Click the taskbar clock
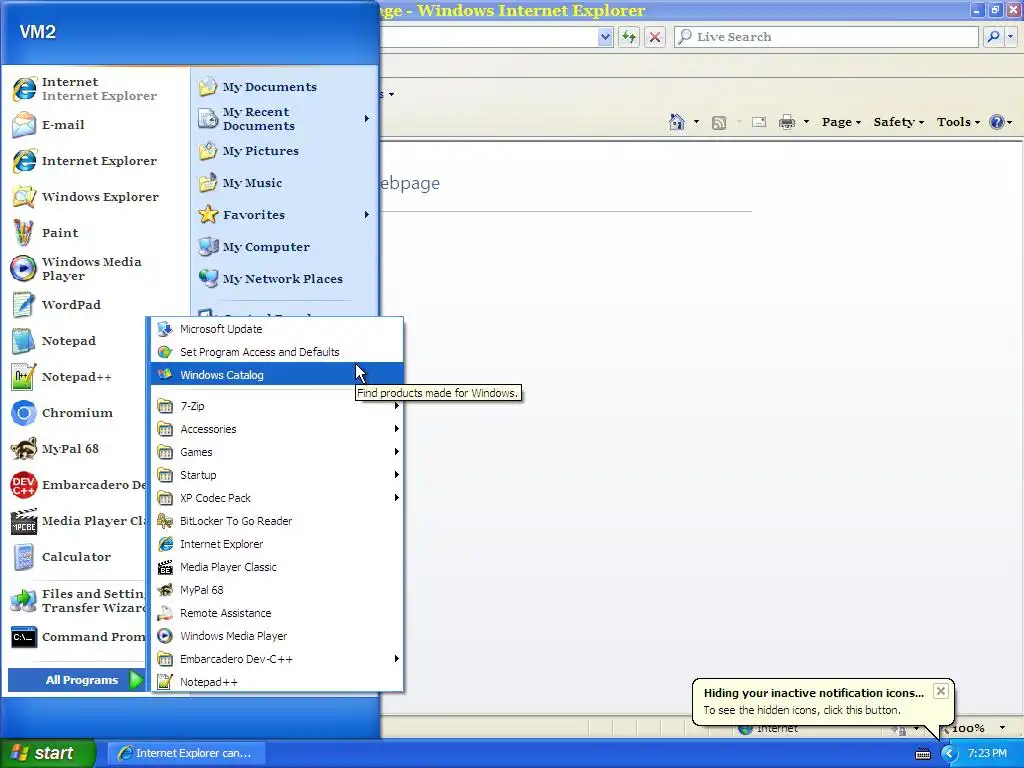The height and width of the screenshot is (768, 1024). 987,754
